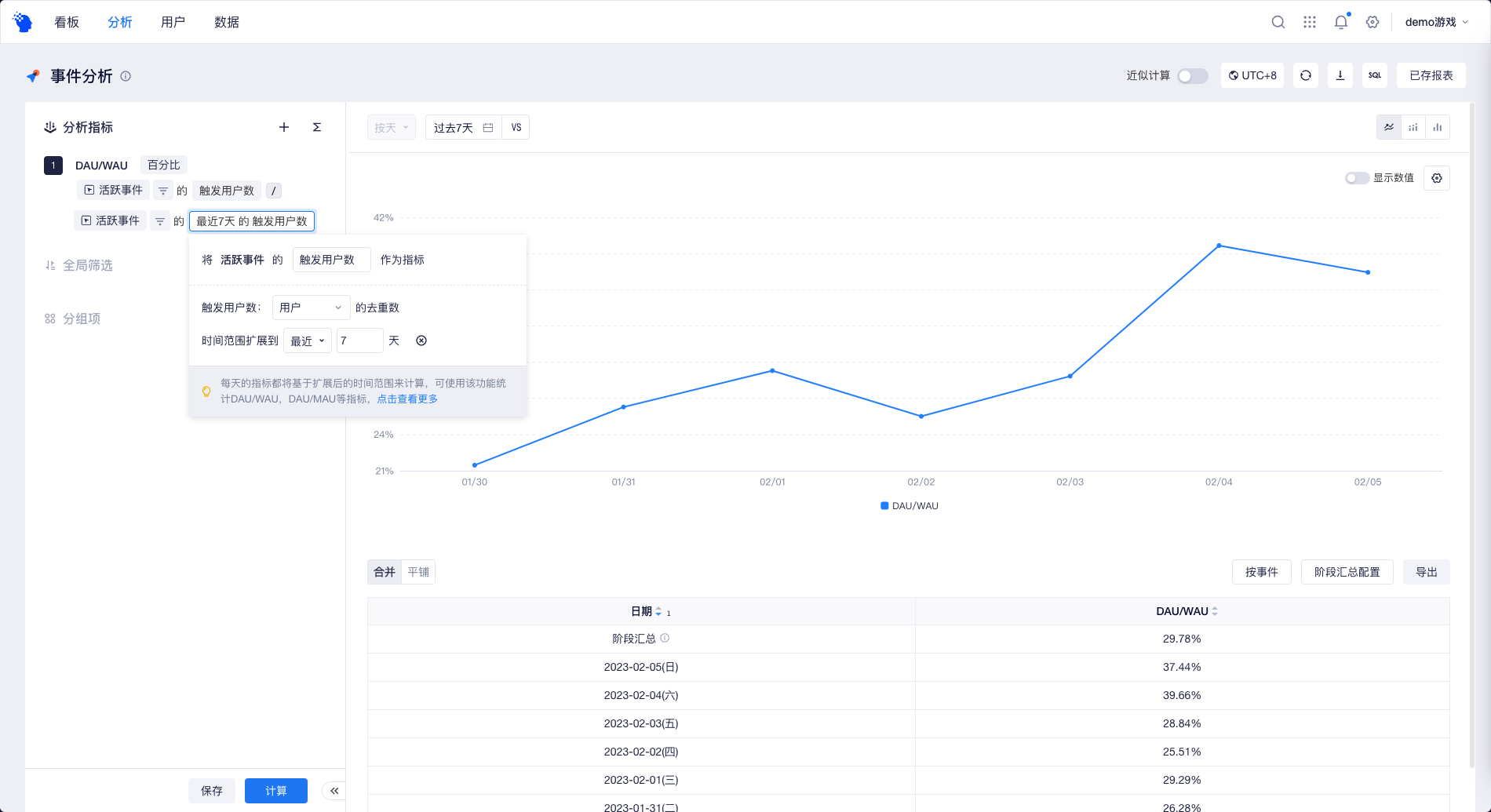Click the first row 触发用户数 selector

tap(227, 191)
